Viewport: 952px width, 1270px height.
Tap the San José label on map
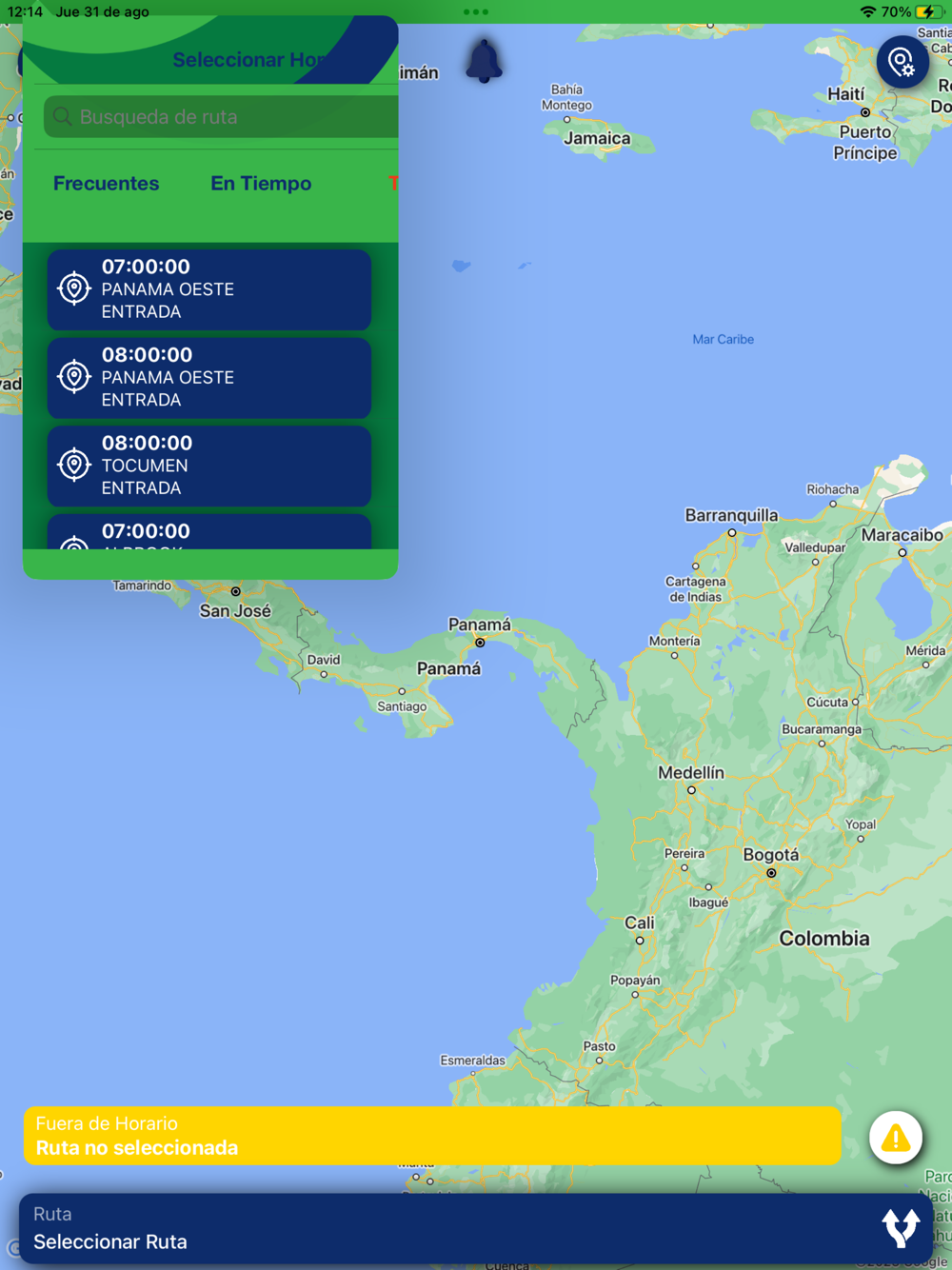[235, 610]
